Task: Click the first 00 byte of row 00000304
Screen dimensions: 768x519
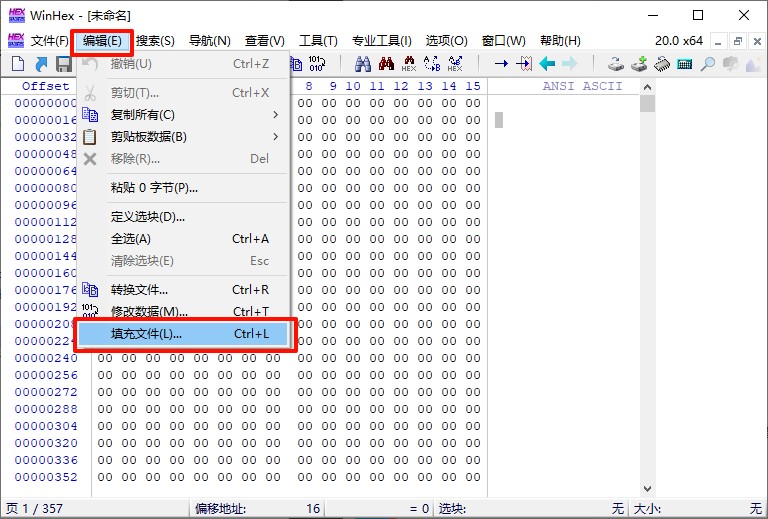Action: click(105, 426)
